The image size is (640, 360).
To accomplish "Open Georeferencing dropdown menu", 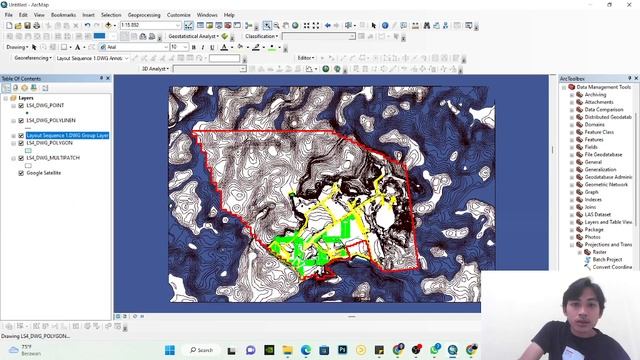I will pyautogui.click(x=33, y=58).
